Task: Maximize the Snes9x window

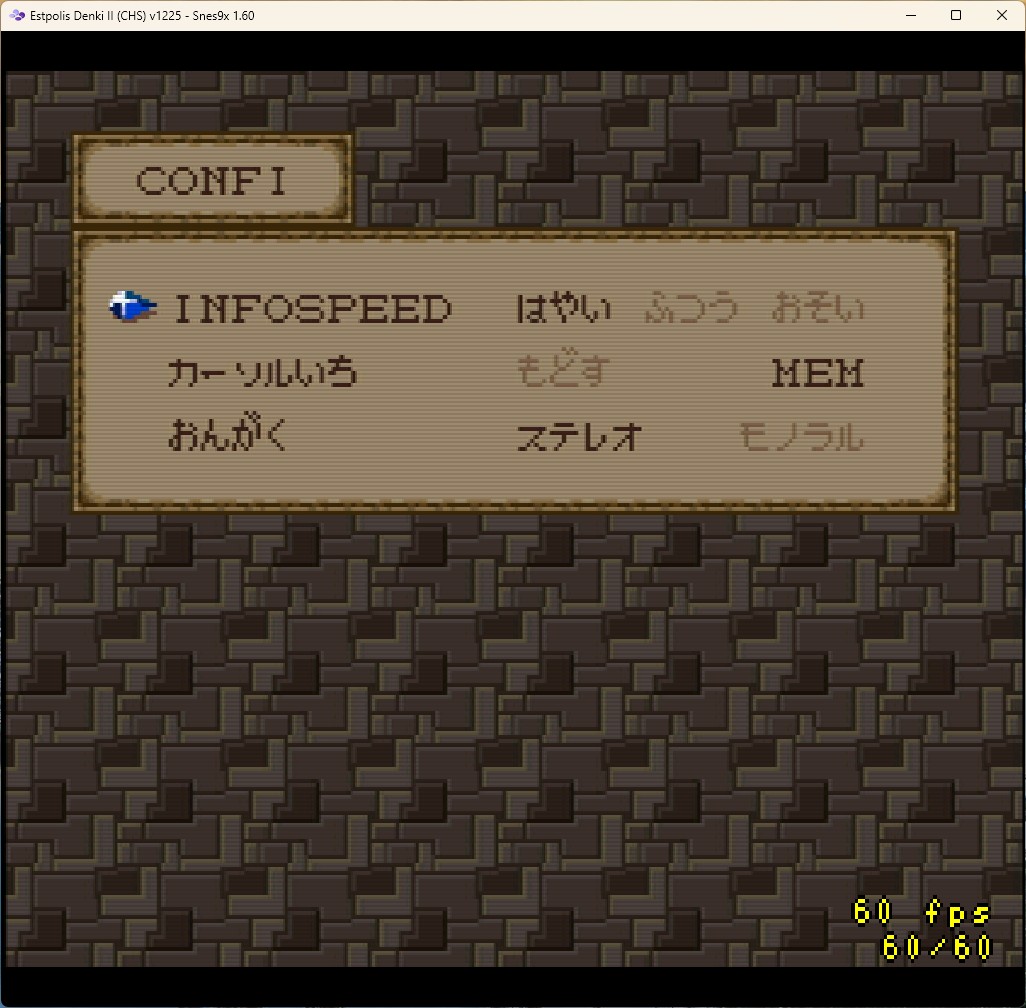Action: tap(956, 15)
